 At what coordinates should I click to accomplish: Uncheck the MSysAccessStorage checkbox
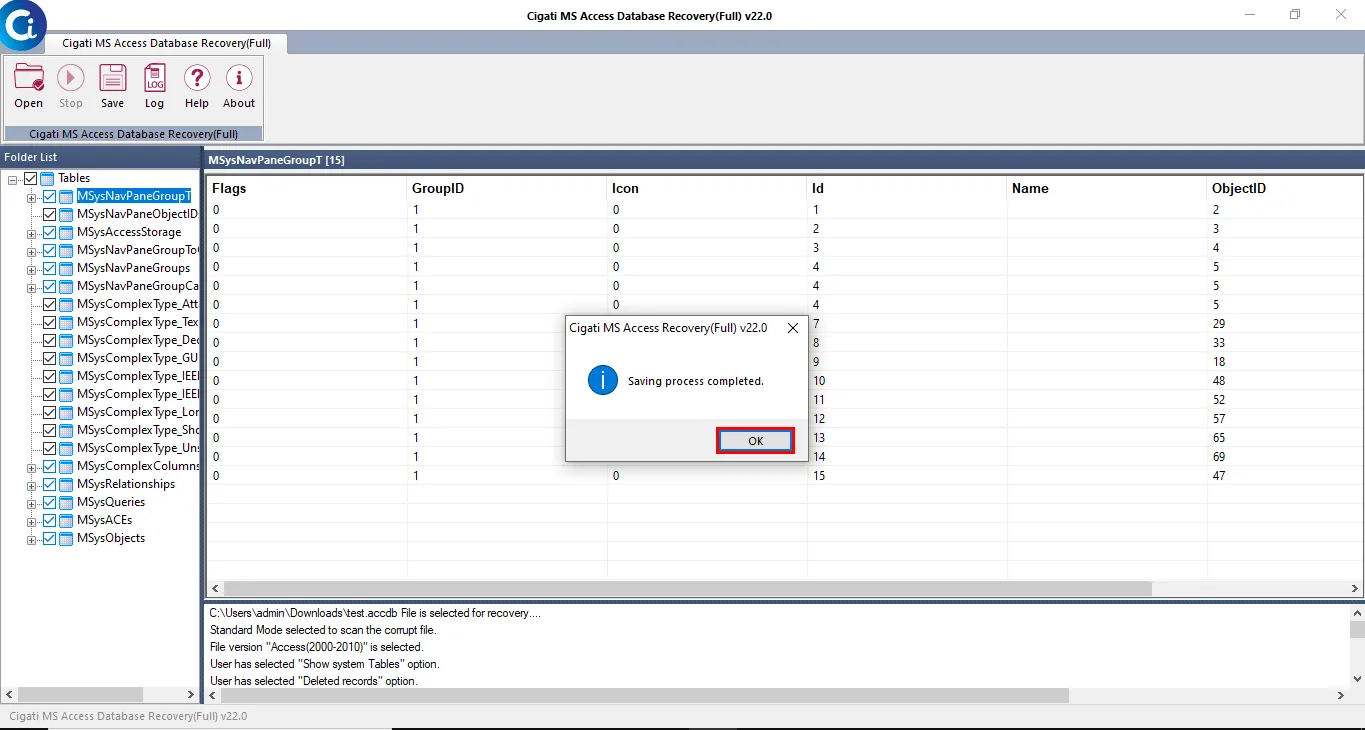pos(49,232)
